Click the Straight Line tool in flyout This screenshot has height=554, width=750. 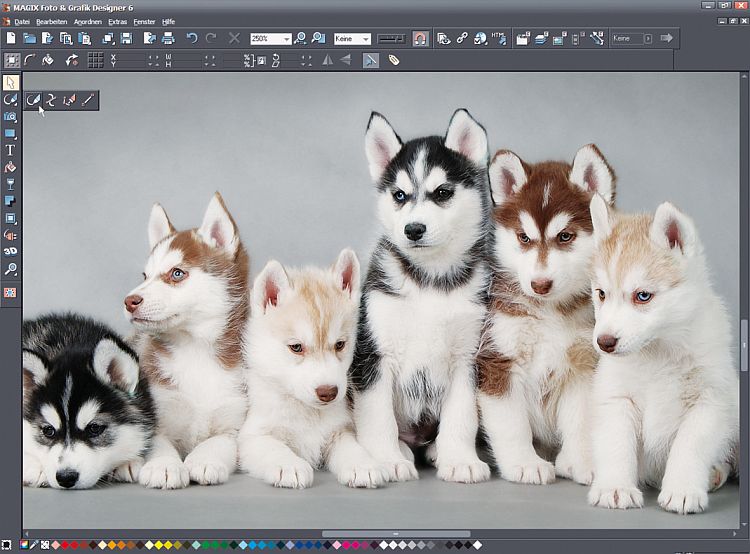[x=88, y=100]
